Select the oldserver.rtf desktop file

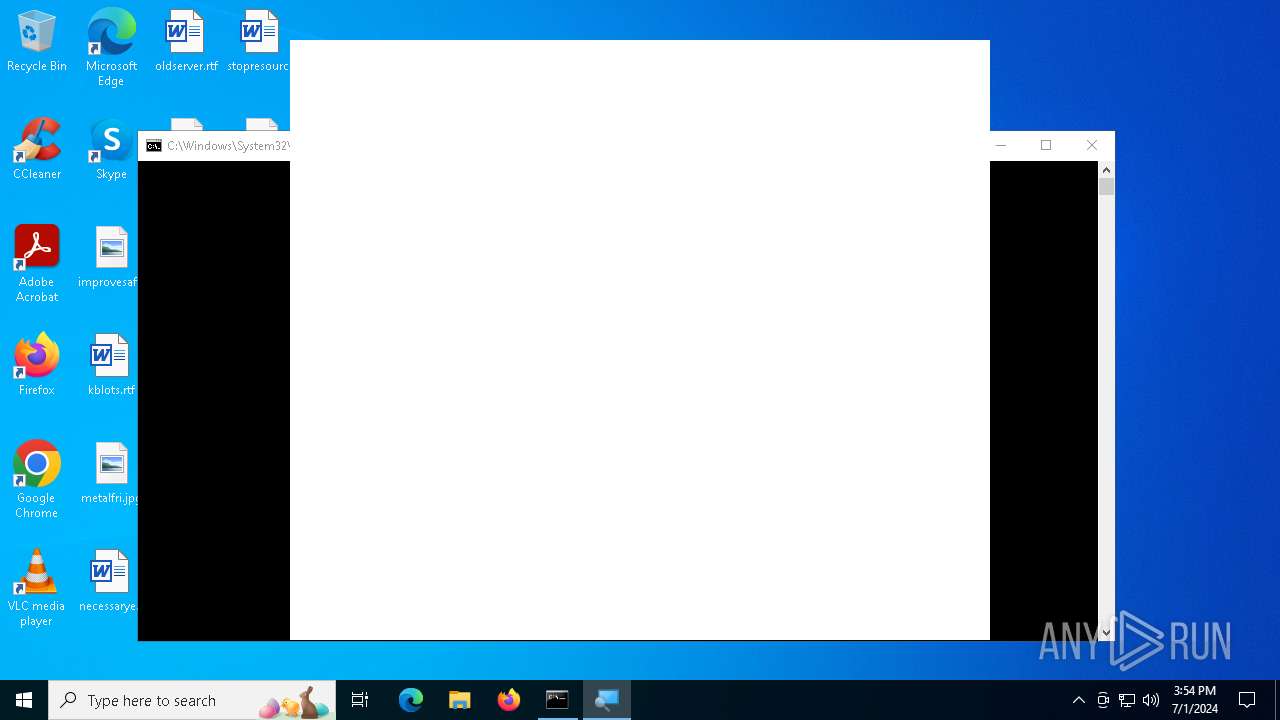pyautogui.click(x=186, y=41)
